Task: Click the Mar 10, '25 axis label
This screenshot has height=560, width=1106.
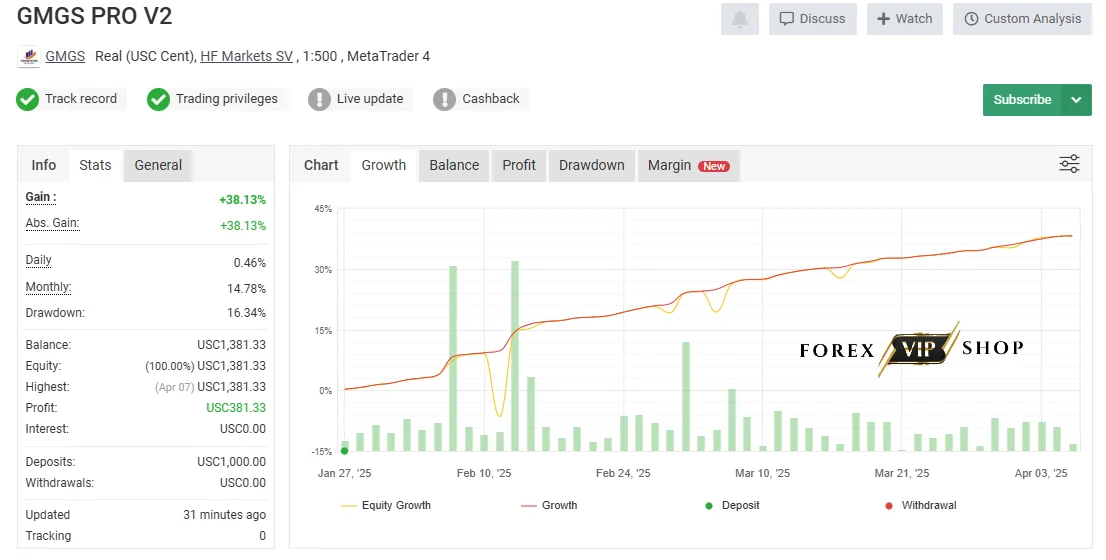Action: point(762,473)
